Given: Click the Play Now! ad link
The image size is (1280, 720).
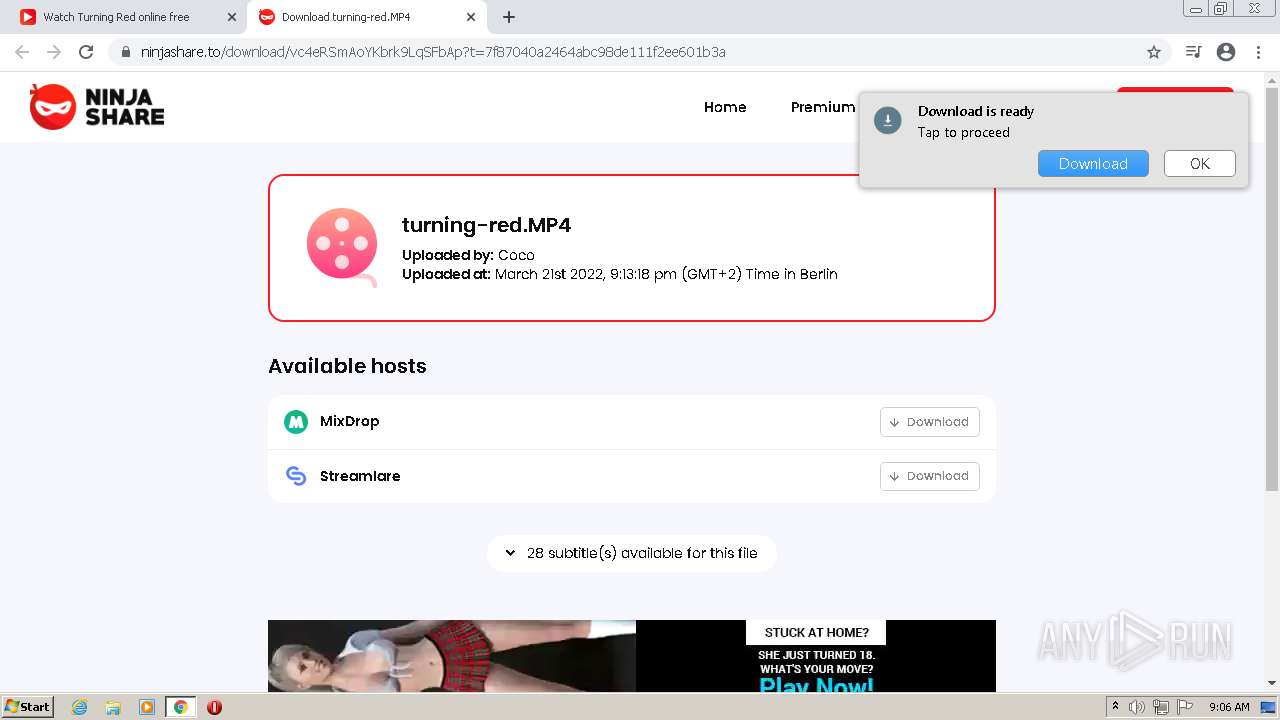Looking at the screenshot, I should point(816,685).
